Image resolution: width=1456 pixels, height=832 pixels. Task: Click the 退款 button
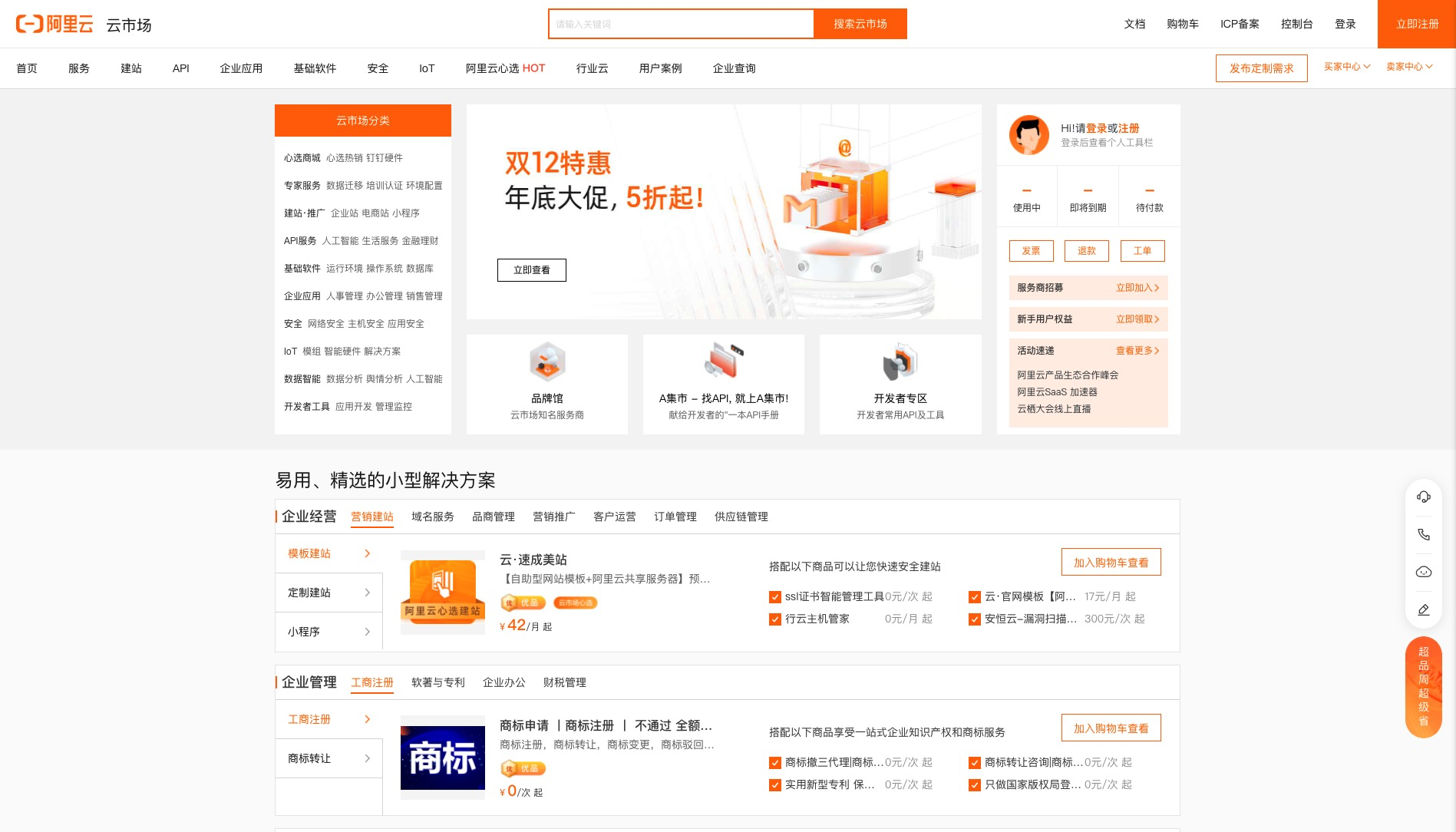[x=1087, y=251]
